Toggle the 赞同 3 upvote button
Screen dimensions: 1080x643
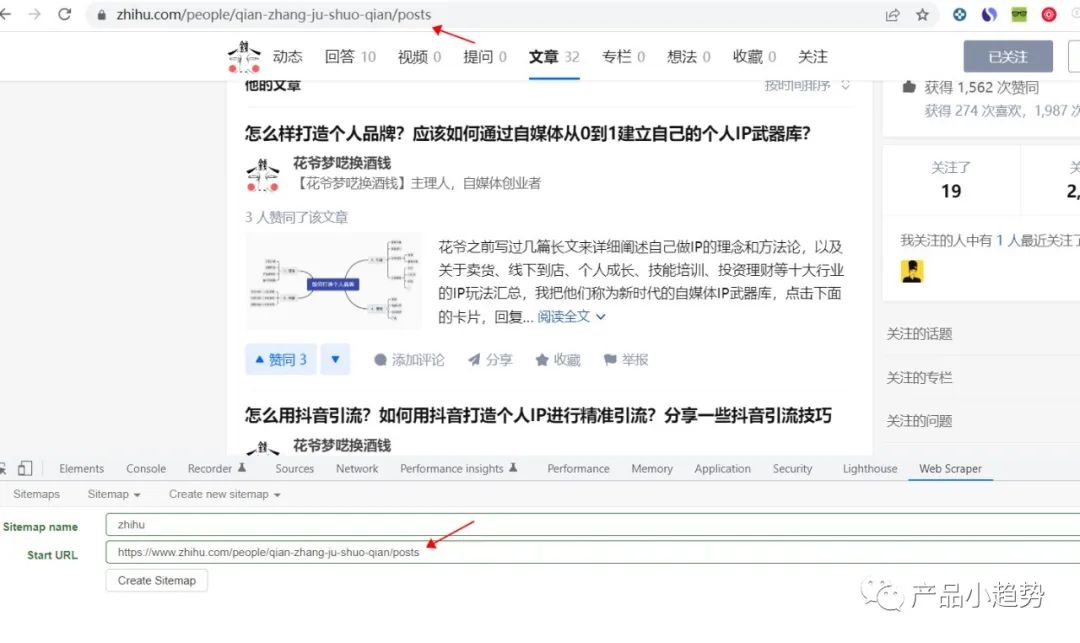tap(280, 359)
